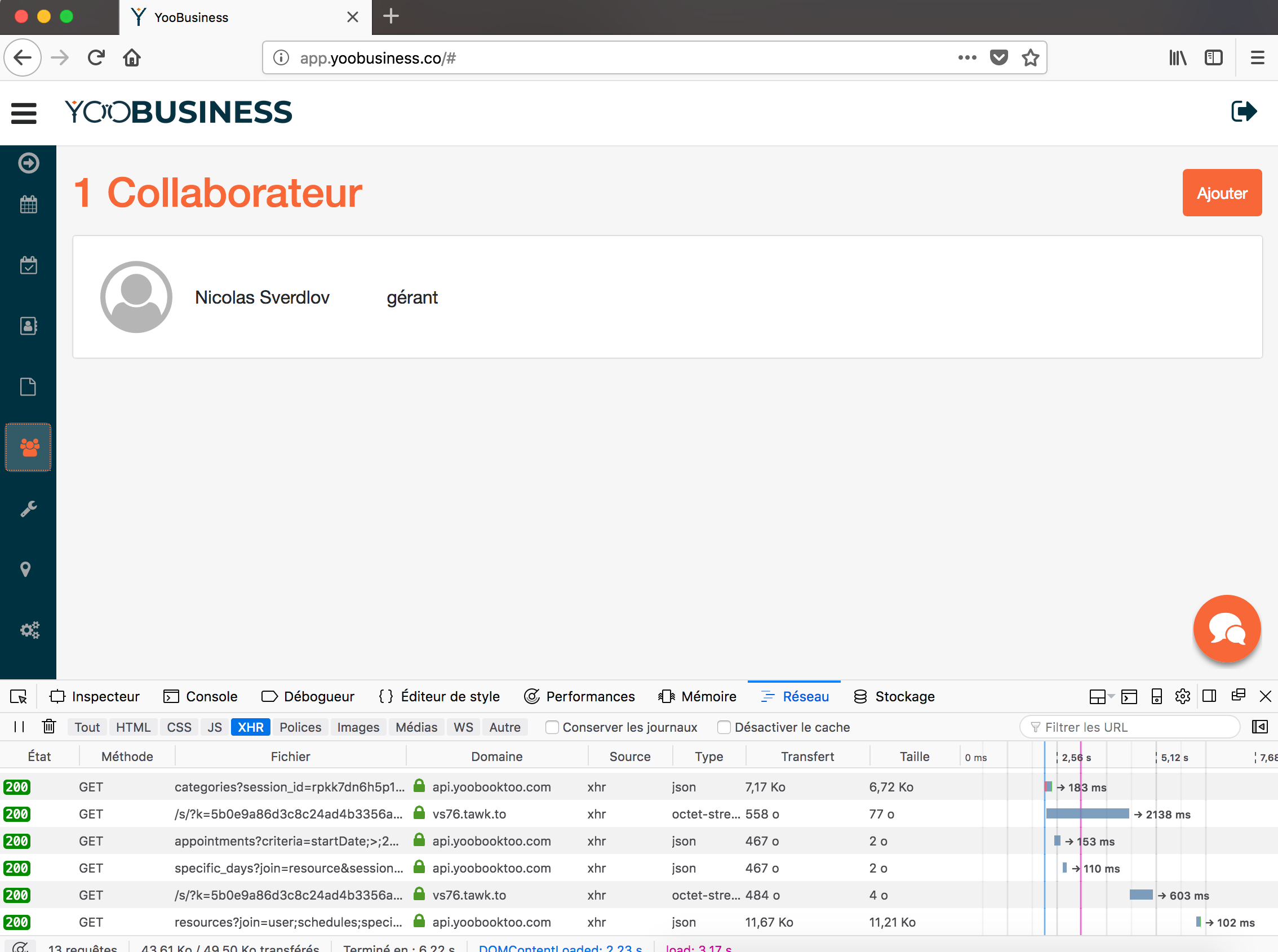Open the tawk.to chat bubble widget
The image size is (1278, 952).
(x=1227, y=629)
